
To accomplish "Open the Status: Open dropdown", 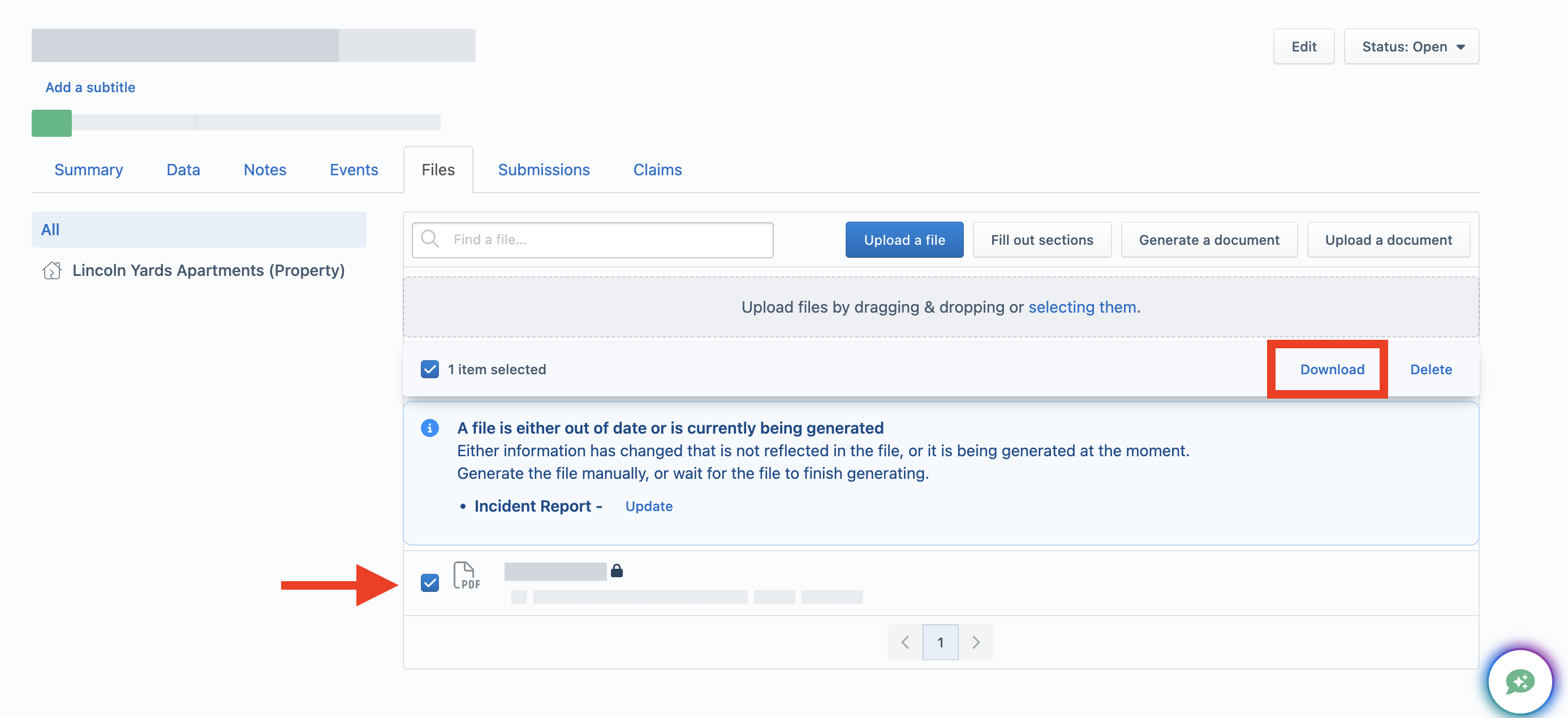I will (1411, 46).
